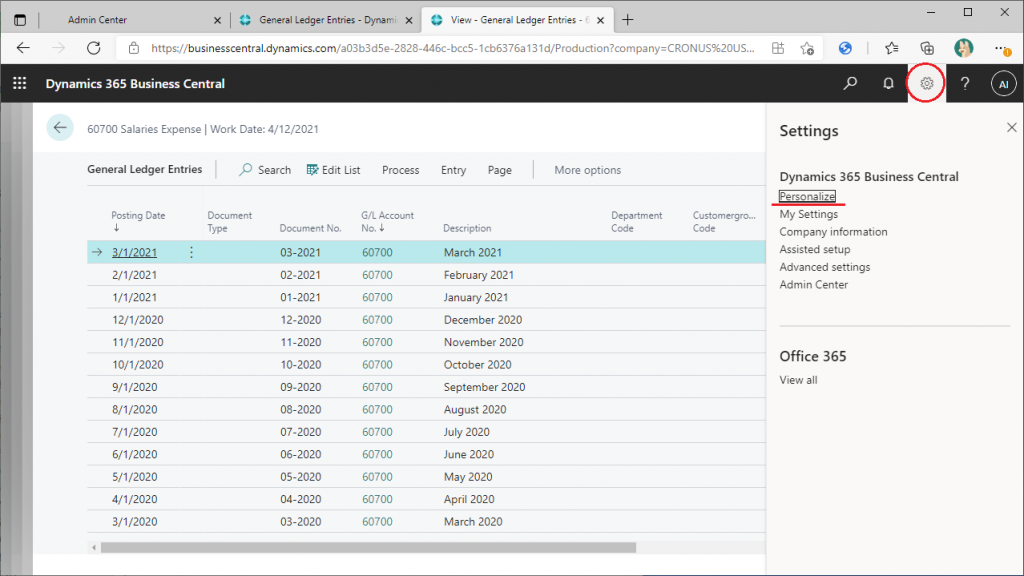Show More options in action bar
The width and height of the screenshot is (1024, 576).
coord(588,170)
